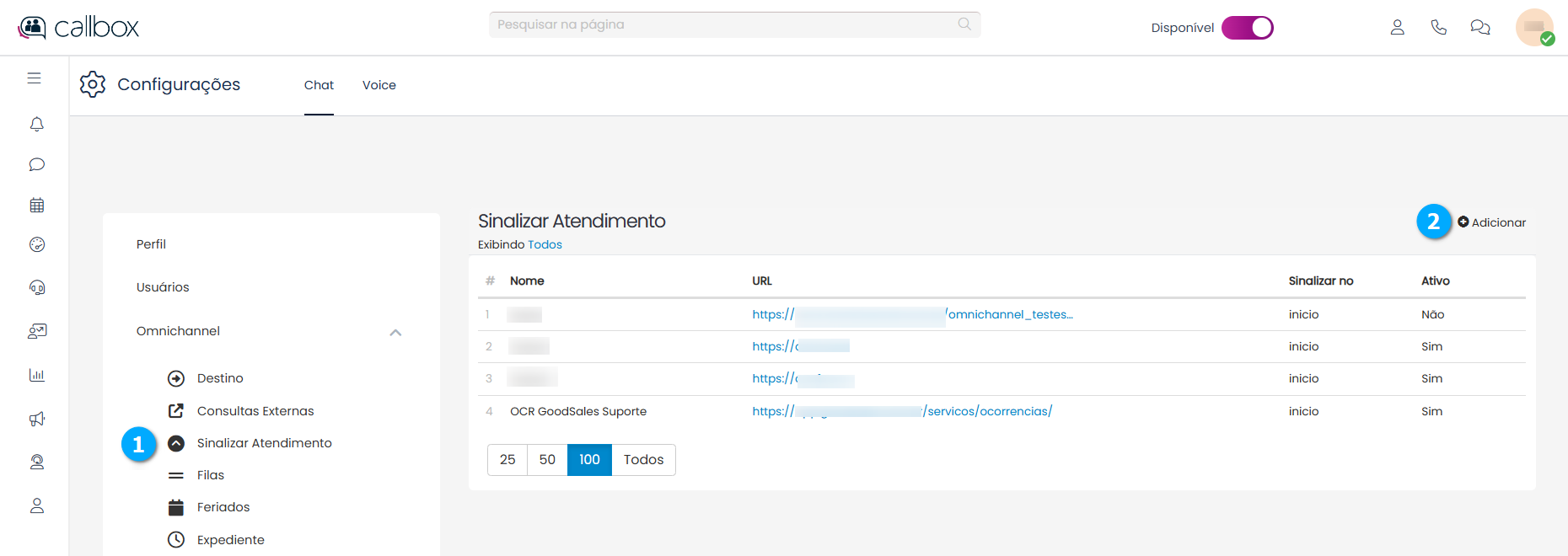Select the Chat tab
1568x556 pixels.
[319, 85]
